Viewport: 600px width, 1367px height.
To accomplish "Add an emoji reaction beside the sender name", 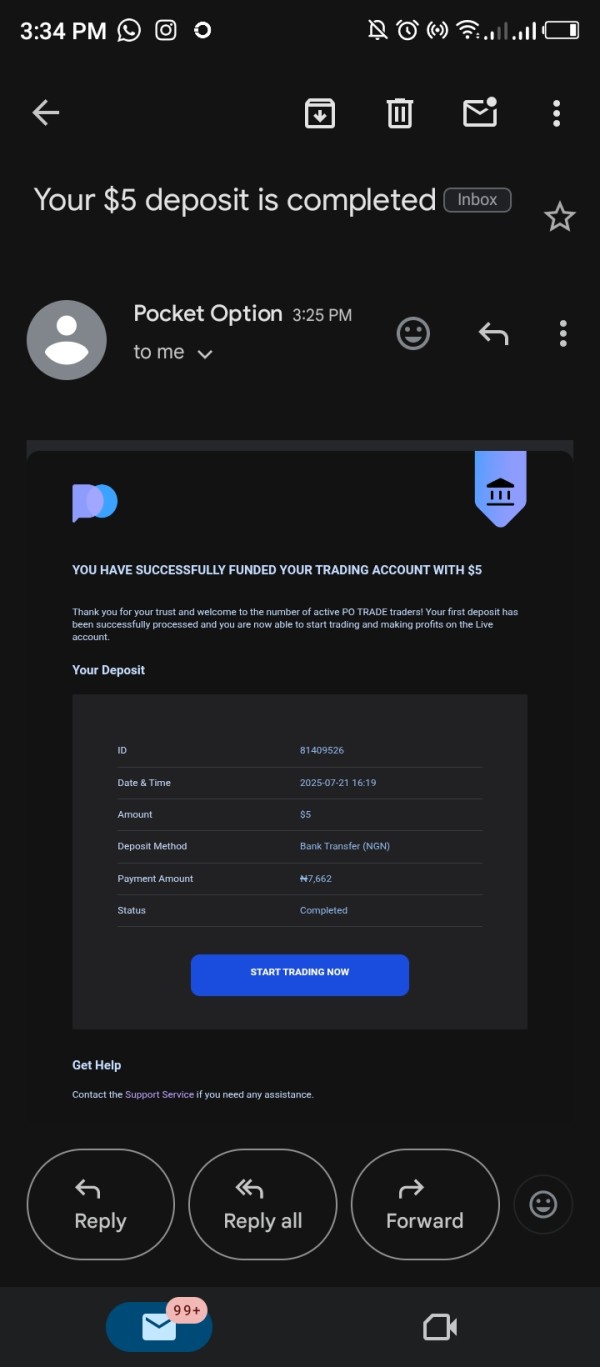I will [x=413, y=333].
